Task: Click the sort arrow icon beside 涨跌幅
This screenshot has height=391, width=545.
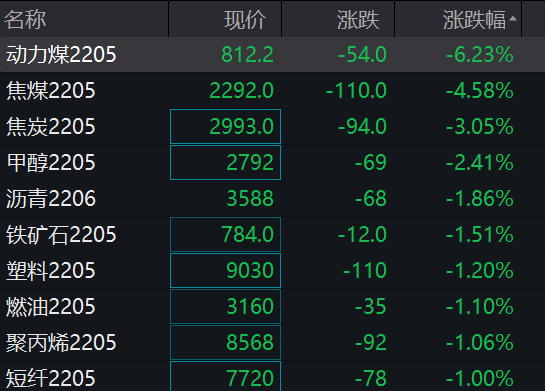Action: 513,19
